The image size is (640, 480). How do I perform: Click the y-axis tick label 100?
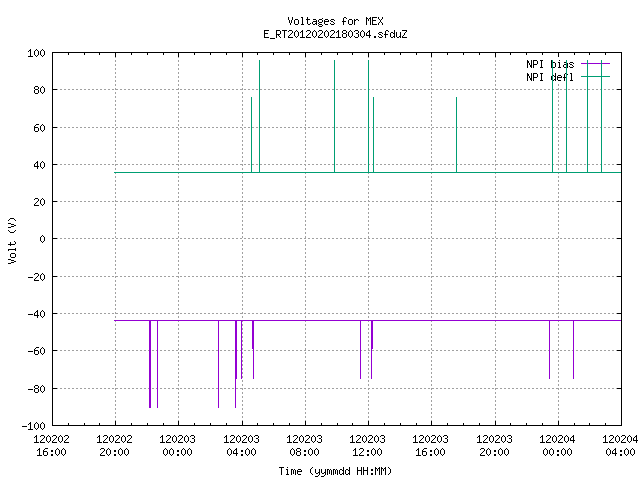point(36,53)
